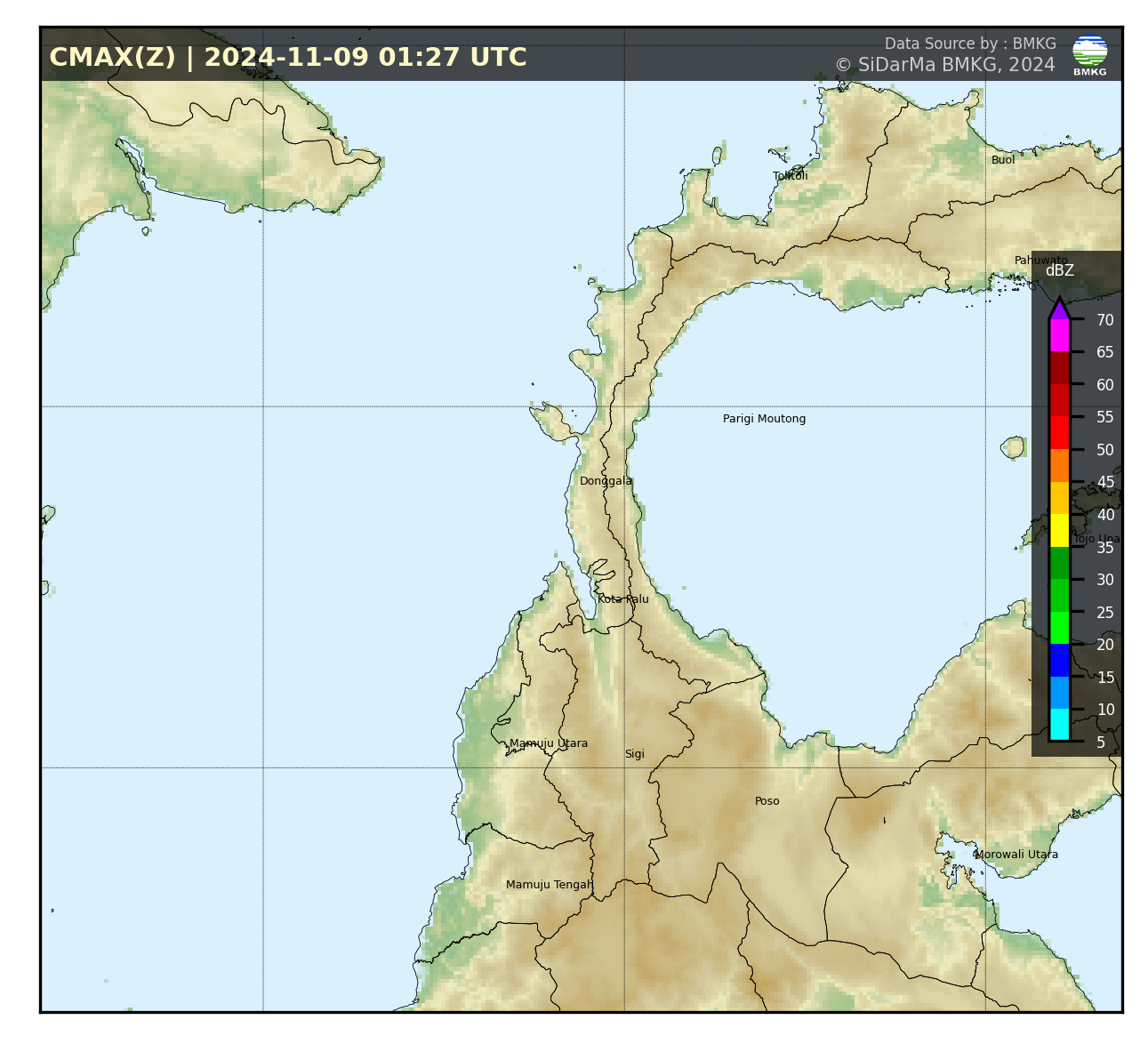Click the 'dBZ' legend title
Image resolution: width=1148 pixels, height=1052 pixels.
point(1059,270)
